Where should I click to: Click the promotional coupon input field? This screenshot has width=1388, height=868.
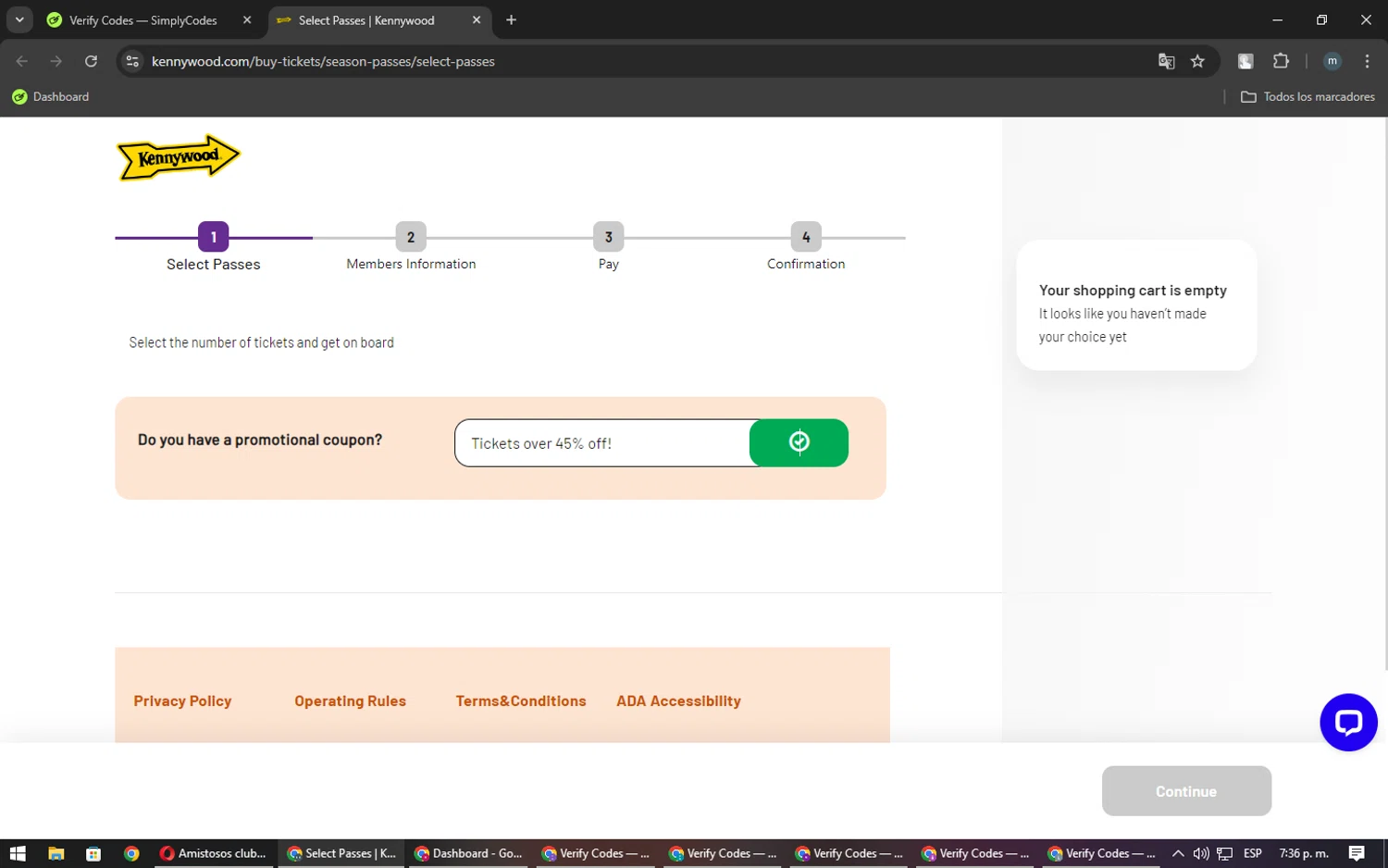coord(601,443)
